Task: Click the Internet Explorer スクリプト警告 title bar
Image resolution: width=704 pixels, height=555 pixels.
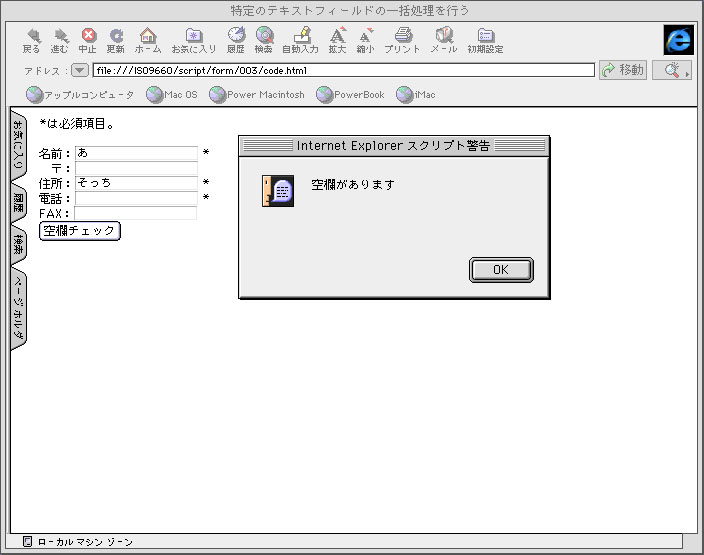Action: tap(394, 146)
